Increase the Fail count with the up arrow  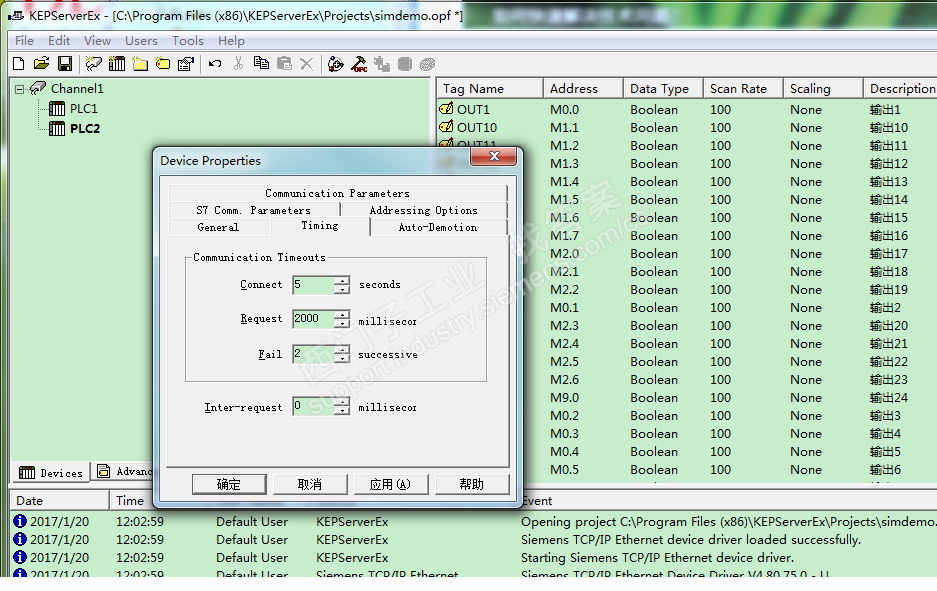342,350
